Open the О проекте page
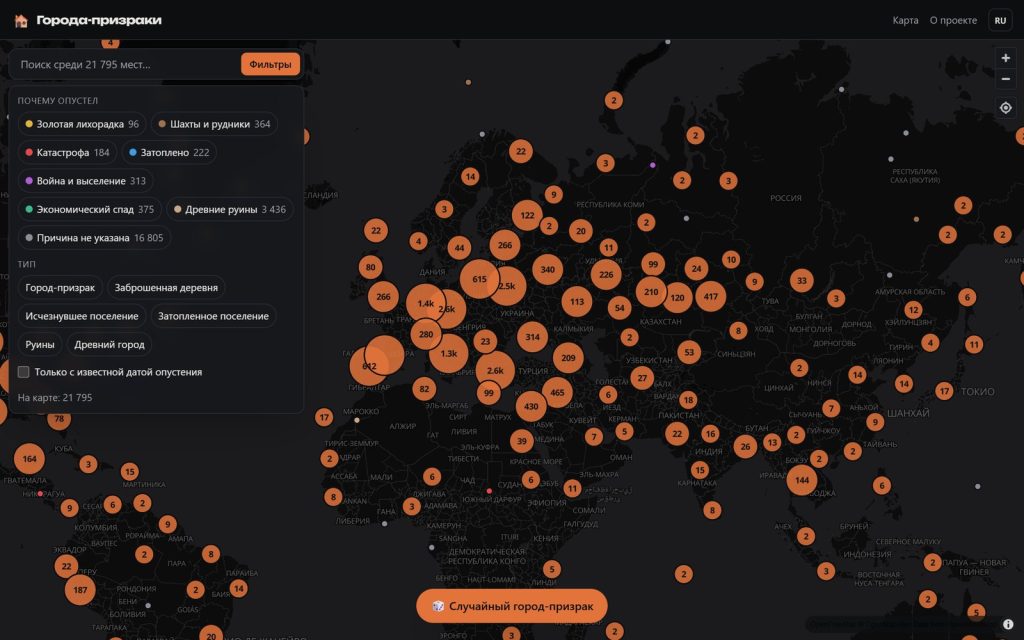This screenshot has width=1024, height=640. [953, 20]
